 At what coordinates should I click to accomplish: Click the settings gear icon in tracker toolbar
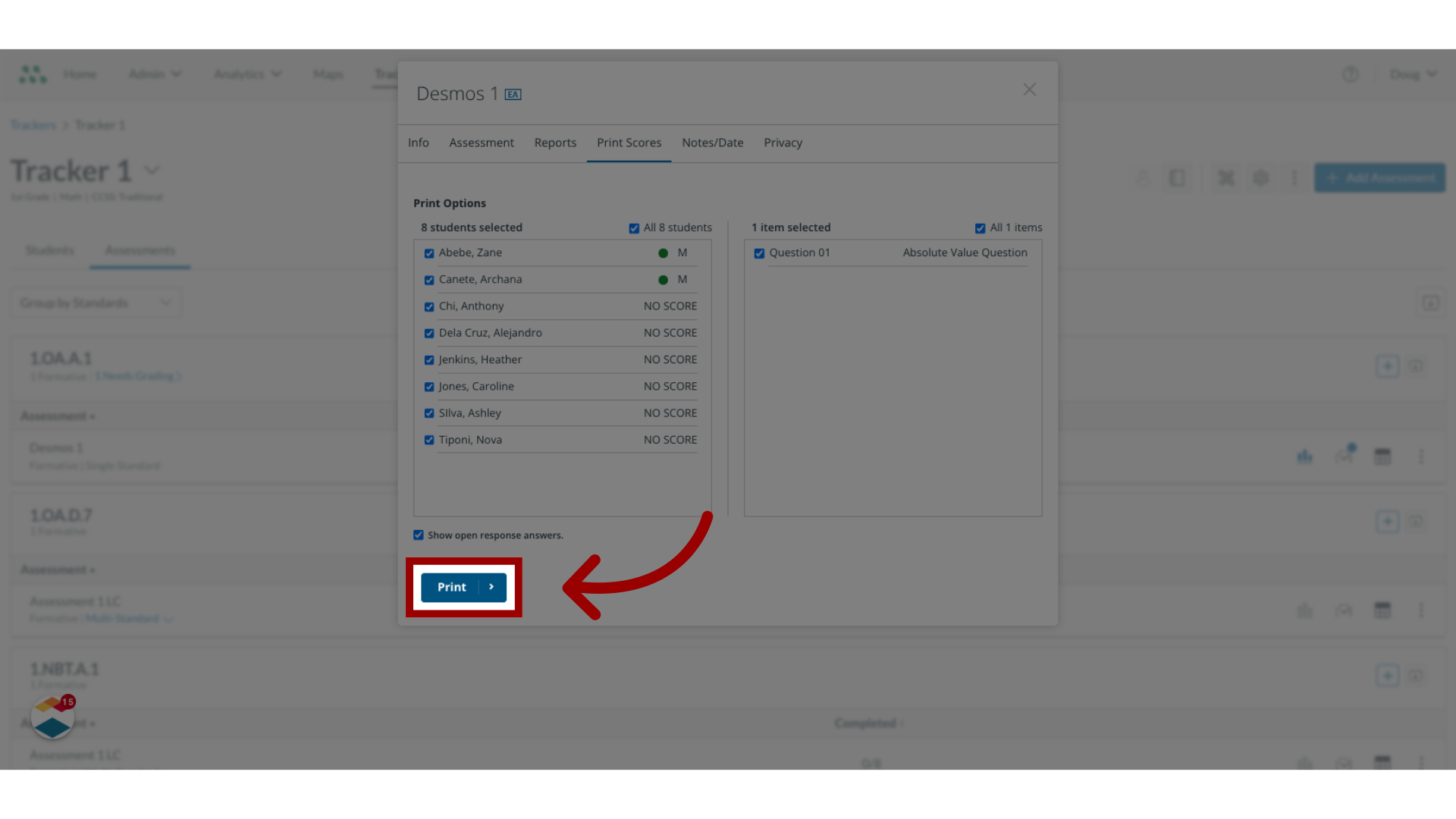click(1260, 178)
